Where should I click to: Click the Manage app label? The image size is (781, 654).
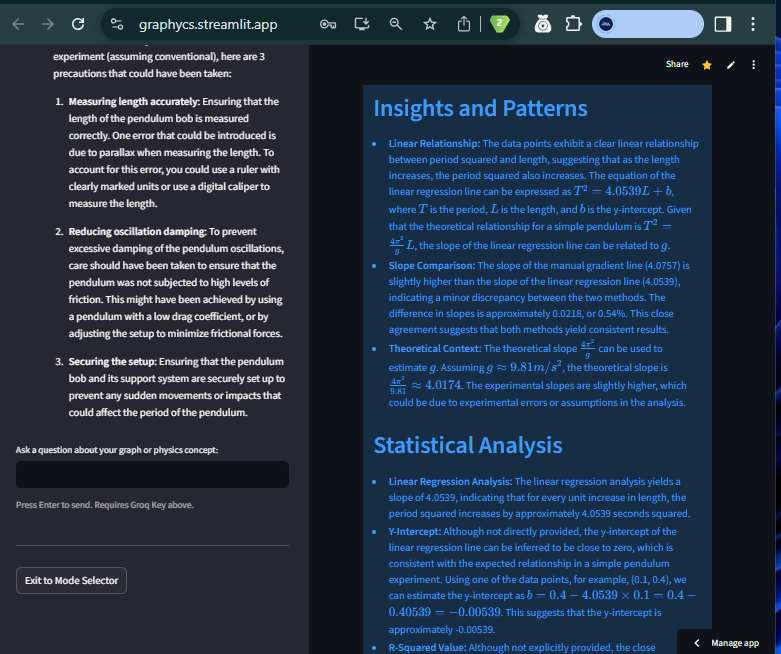(735, 643)
